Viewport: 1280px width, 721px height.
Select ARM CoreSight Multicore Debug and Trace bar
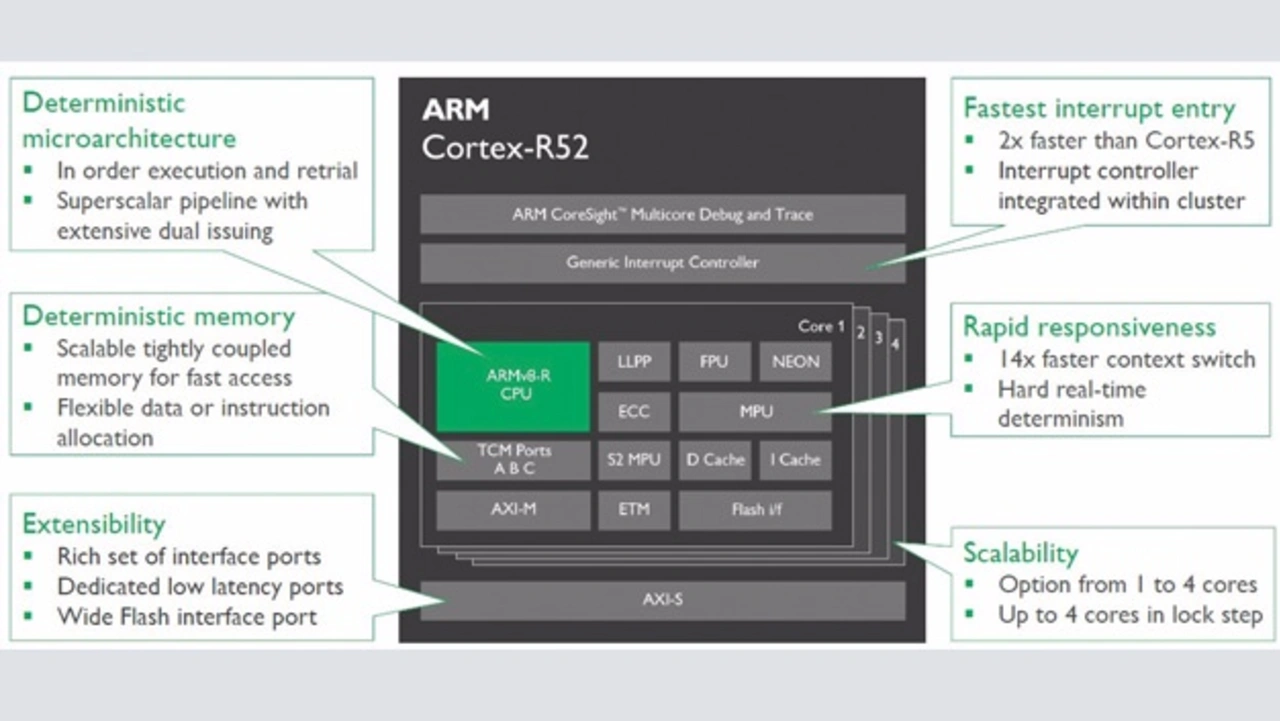662,215
